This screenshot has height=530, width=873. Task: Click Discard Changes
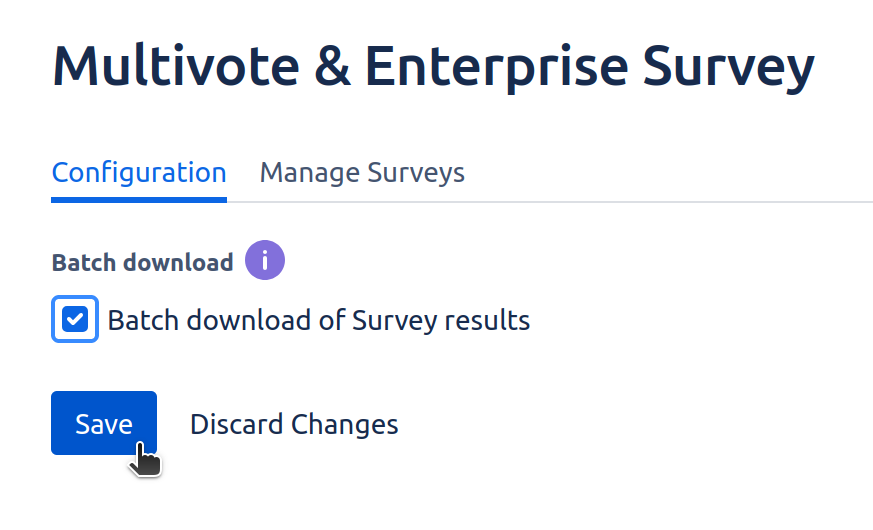(x=294, y=424)
